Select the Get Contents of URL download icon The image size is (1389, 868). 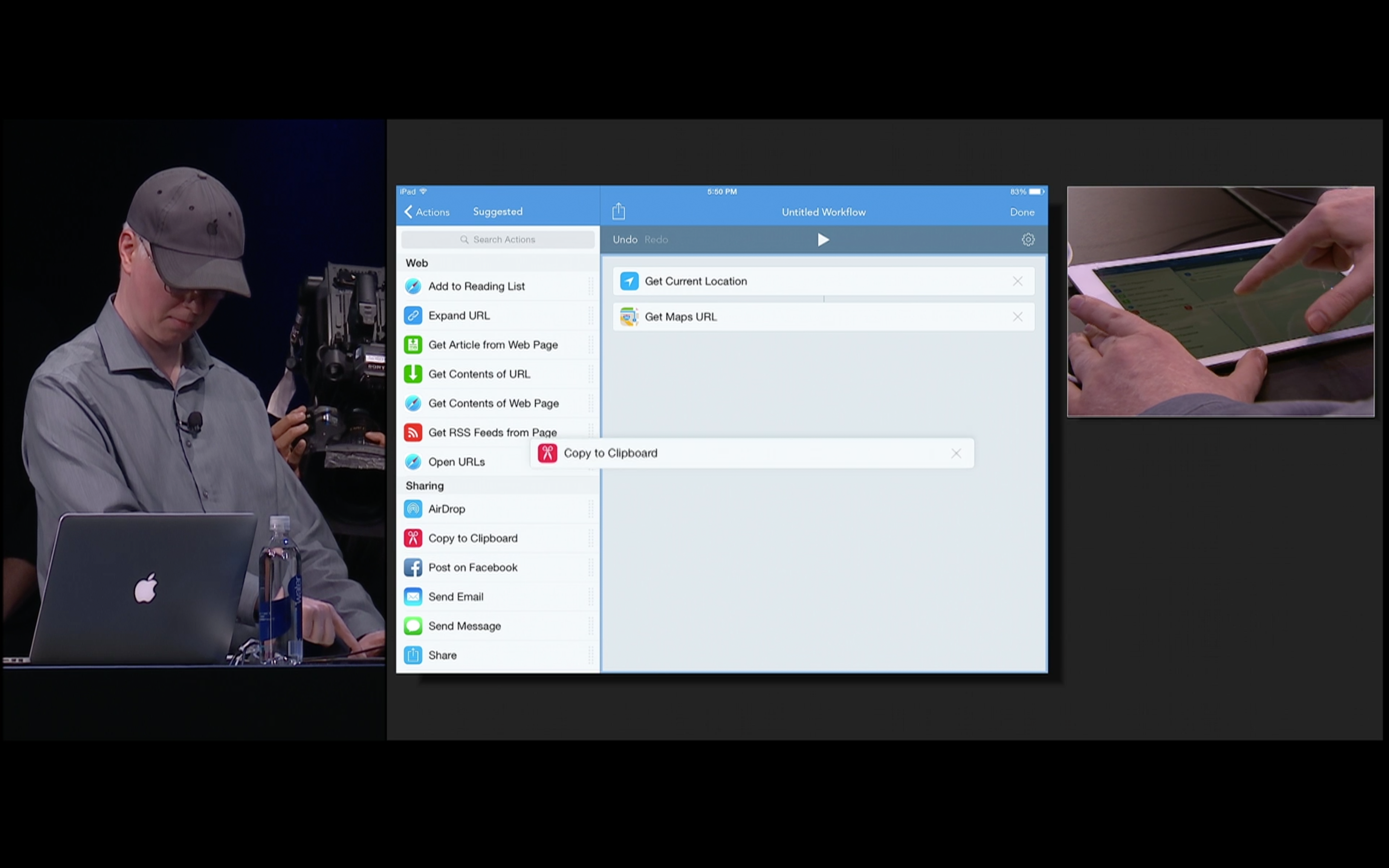pyautogui.click(x=413, y=374)
